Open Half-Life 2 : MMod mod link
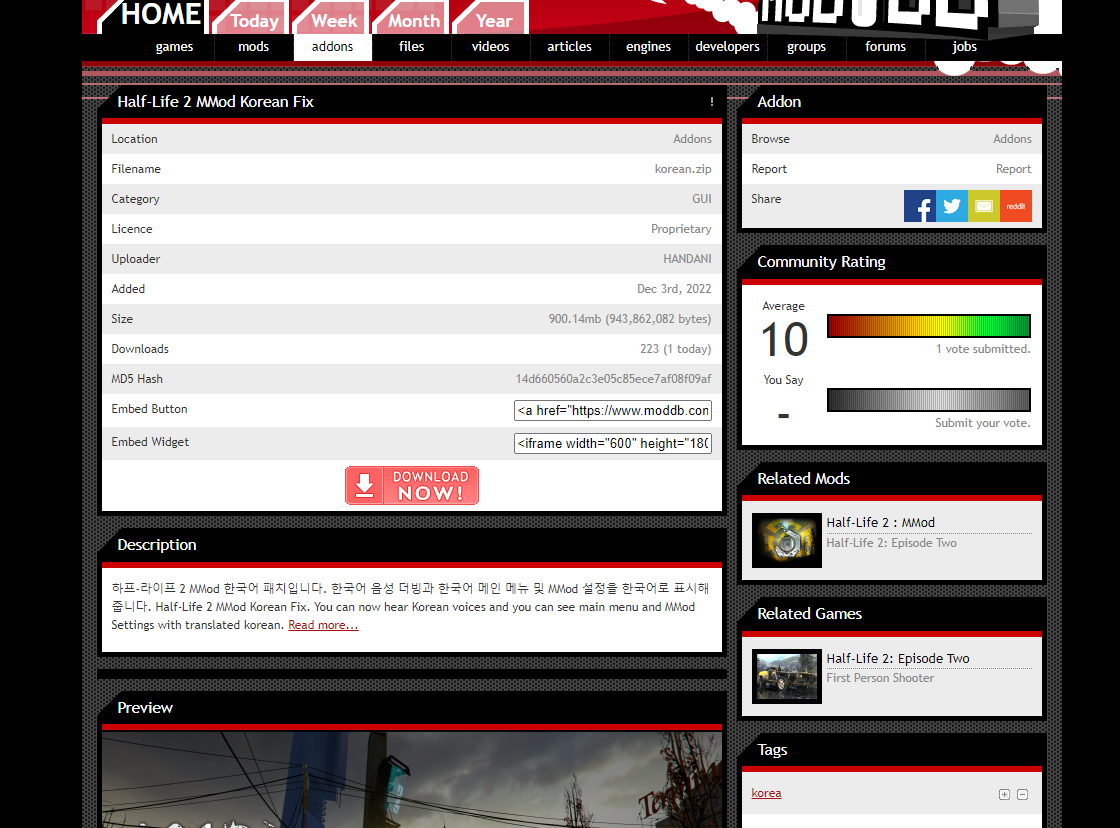Viewport: 1120px width, 828px height. tap(880, 522)
